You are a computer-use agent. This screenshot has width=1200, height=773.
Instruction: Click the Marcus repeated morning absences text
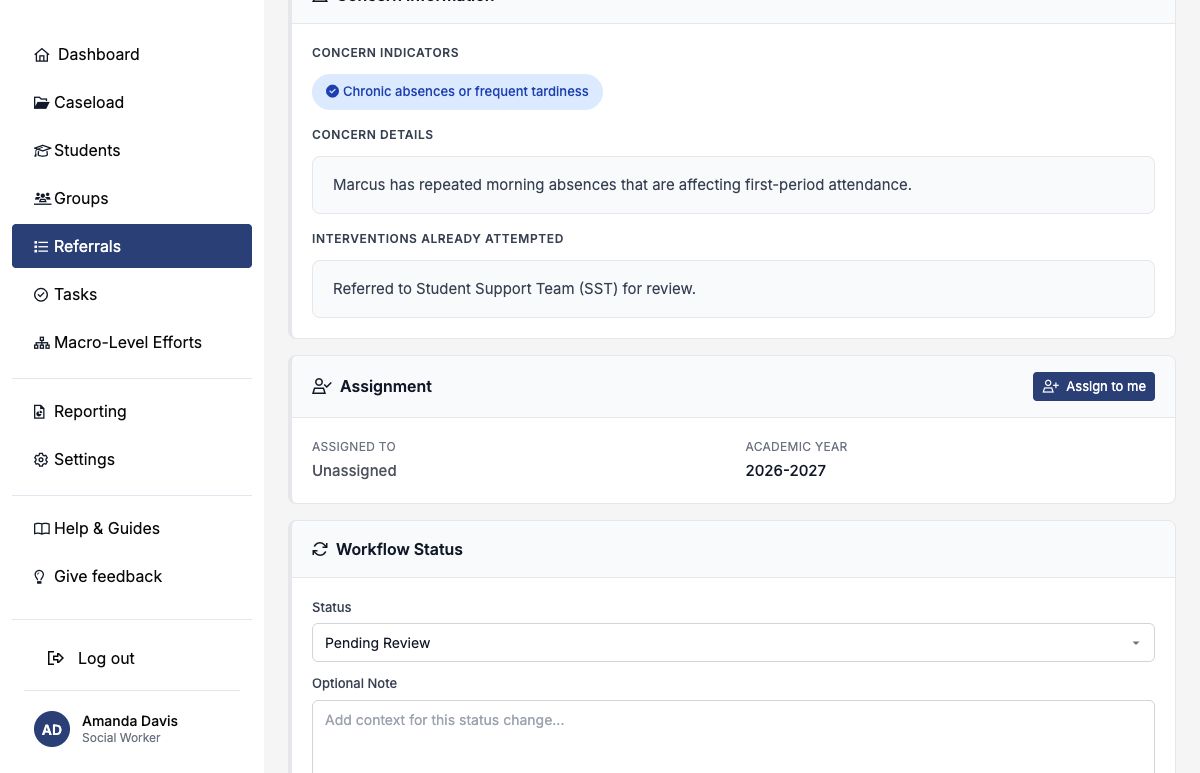pyautogui.click(x=622, y=185)
